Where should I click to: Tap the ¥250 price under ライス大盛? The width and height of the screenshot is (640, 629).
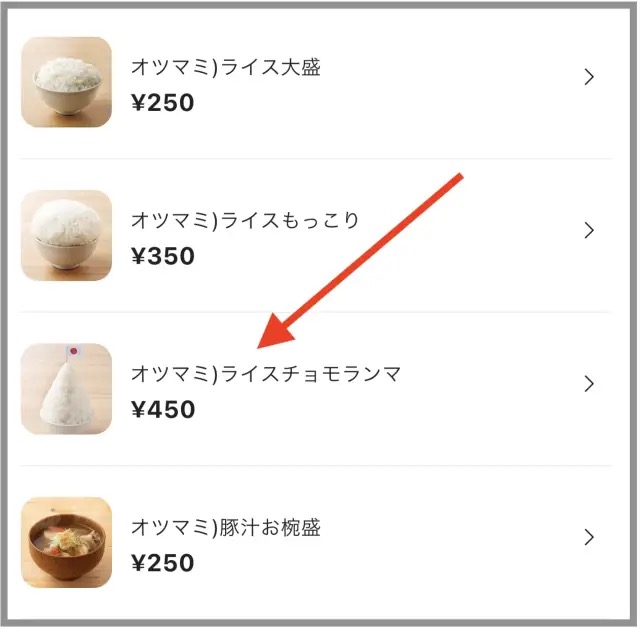click(x=162, y=102)
